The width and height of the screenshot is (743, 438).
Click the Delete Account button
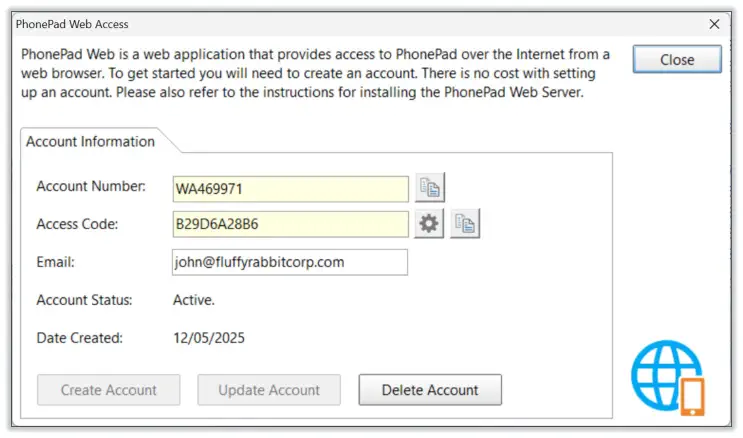(430, 390)
